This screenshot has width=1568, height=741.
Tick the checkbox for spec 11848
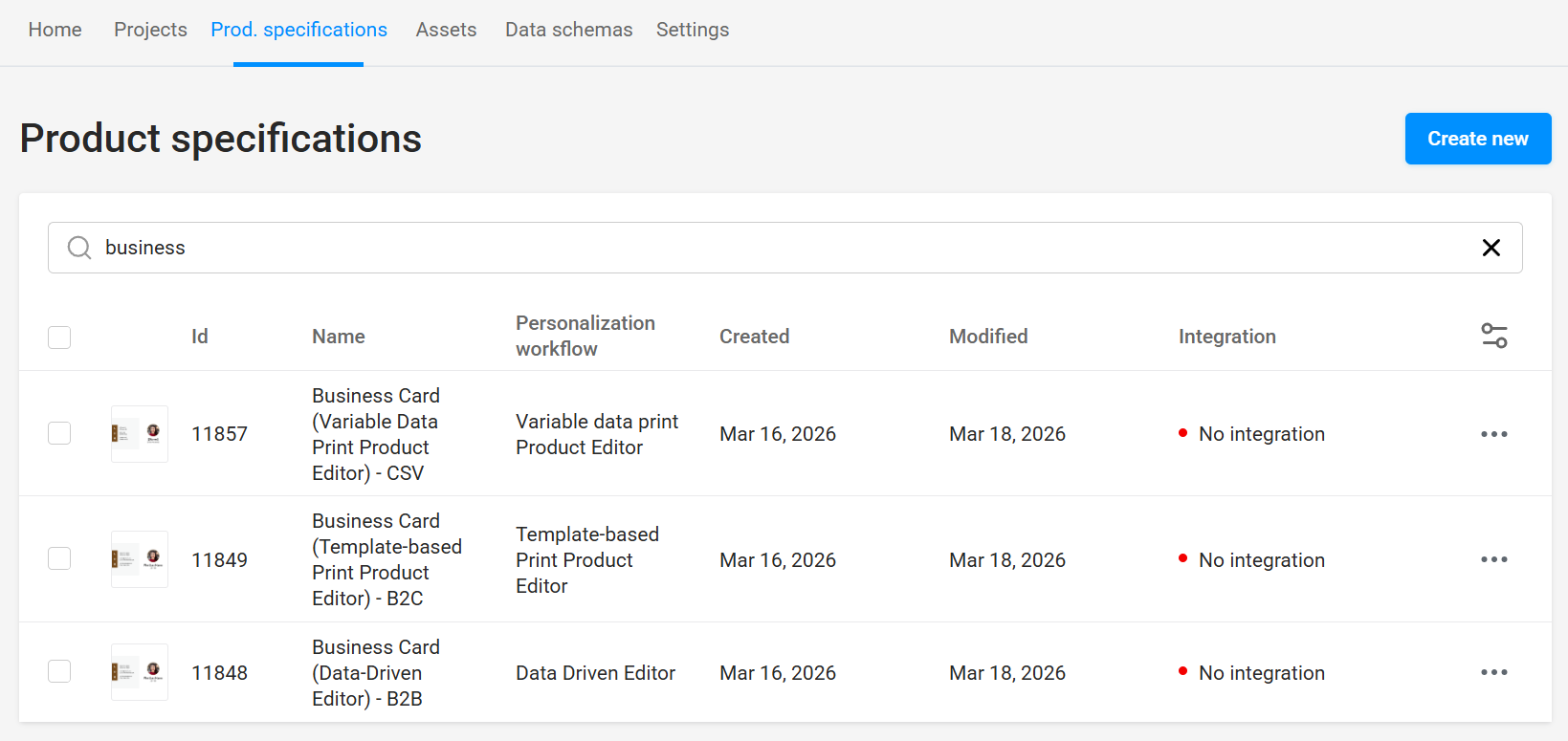pos(59,671)
